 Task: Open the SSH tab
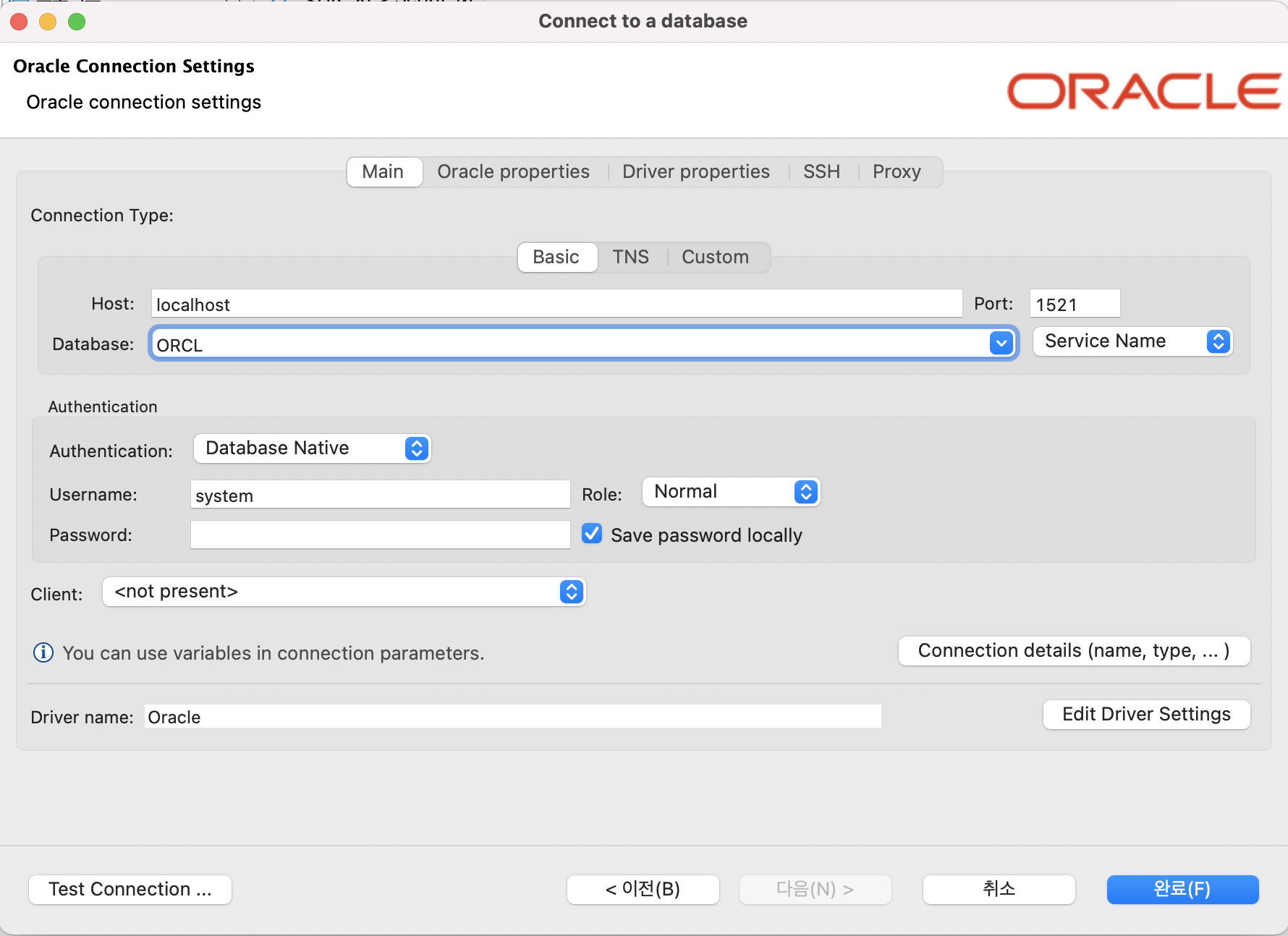pyautogui.click(x=821, y=171)
